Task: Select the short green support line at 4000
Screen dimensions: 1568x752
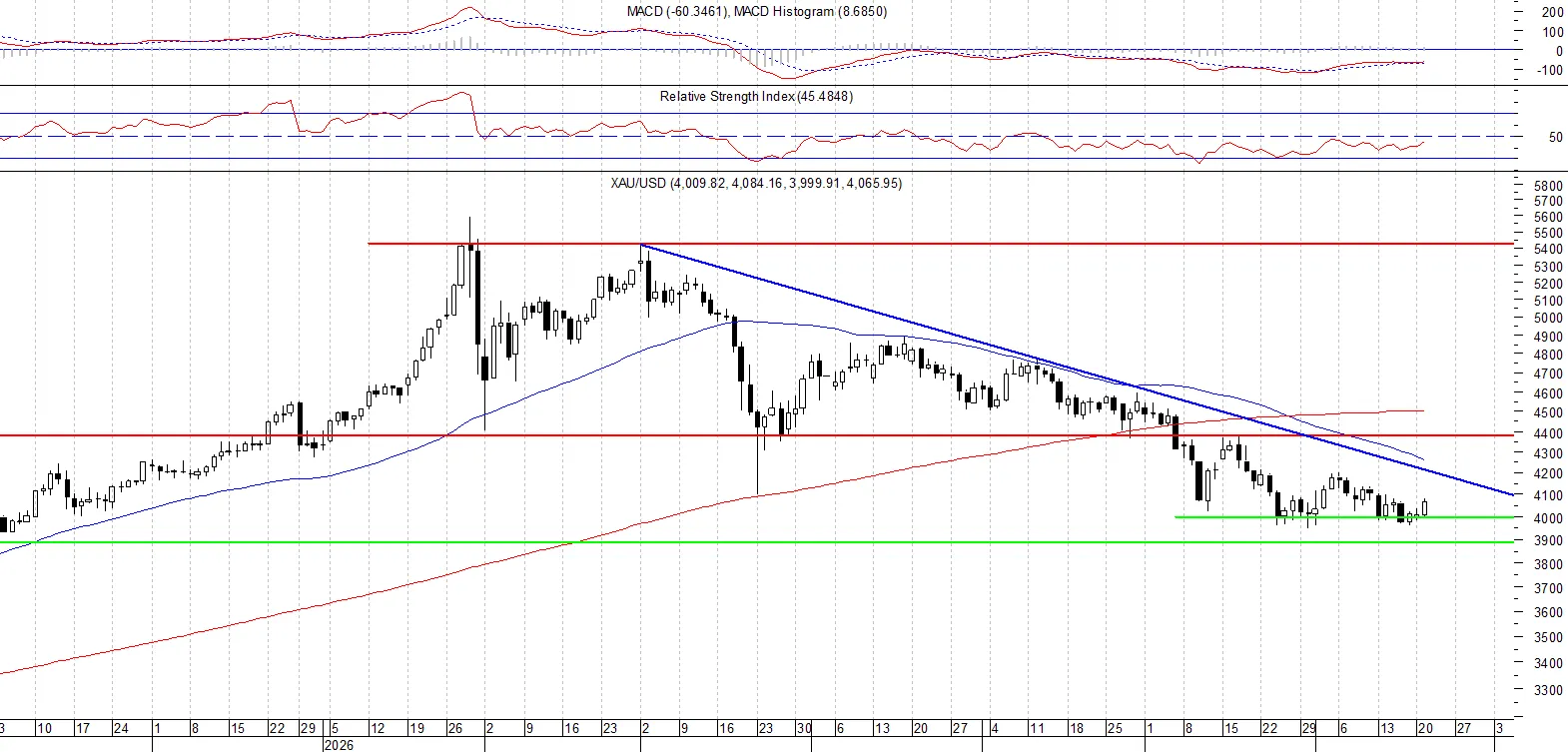Action: coord(1343,517)
